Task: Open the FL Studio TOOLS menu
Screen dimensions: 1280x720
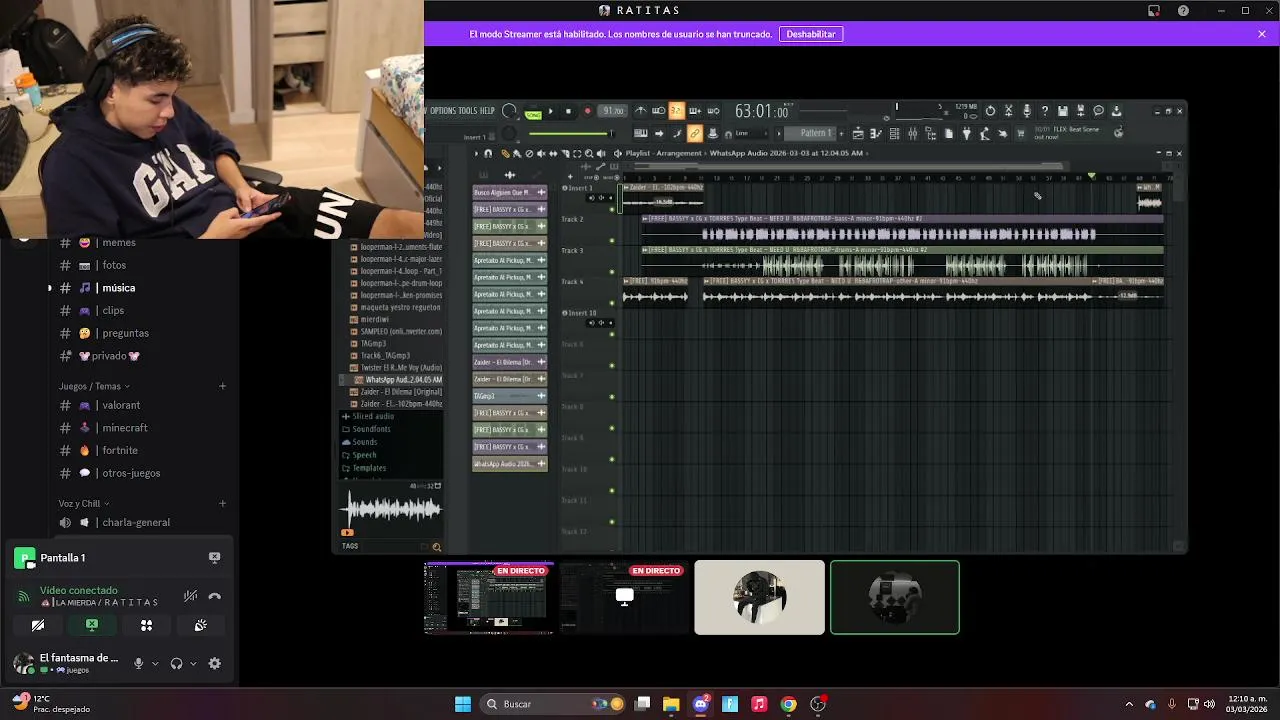Action: tap(468, 111)
